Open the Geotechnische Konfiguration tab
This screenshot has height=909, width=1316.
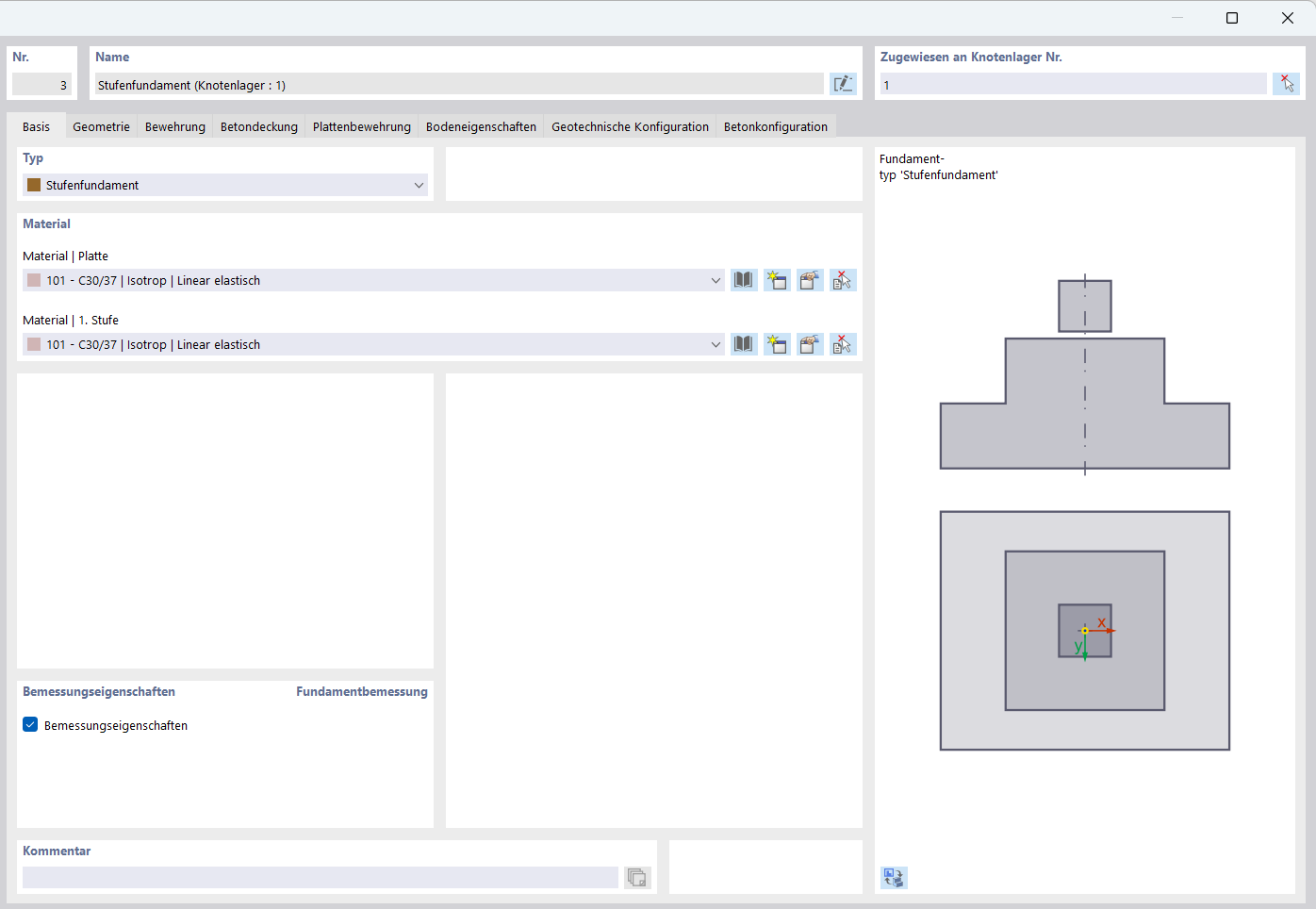coord(631,126)
